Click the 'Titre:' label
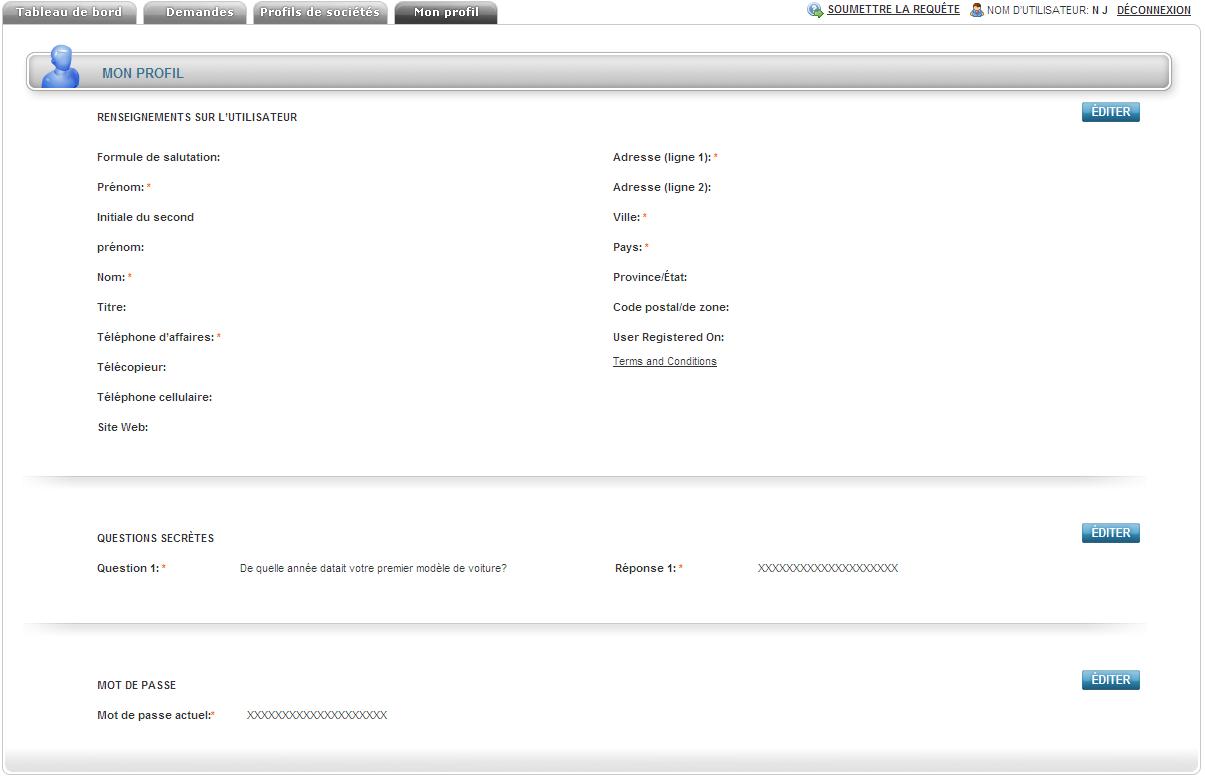This screenshot has width=1205, height=779. pyautogui.click(x=111, y=307)
